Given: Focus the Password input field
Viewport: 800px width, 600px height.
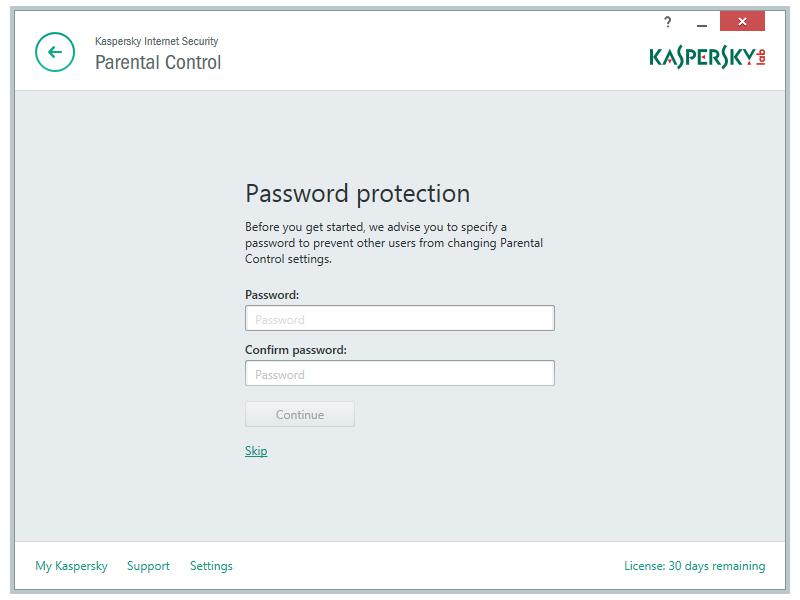Looking at the screenshot, I should (399, 318).
